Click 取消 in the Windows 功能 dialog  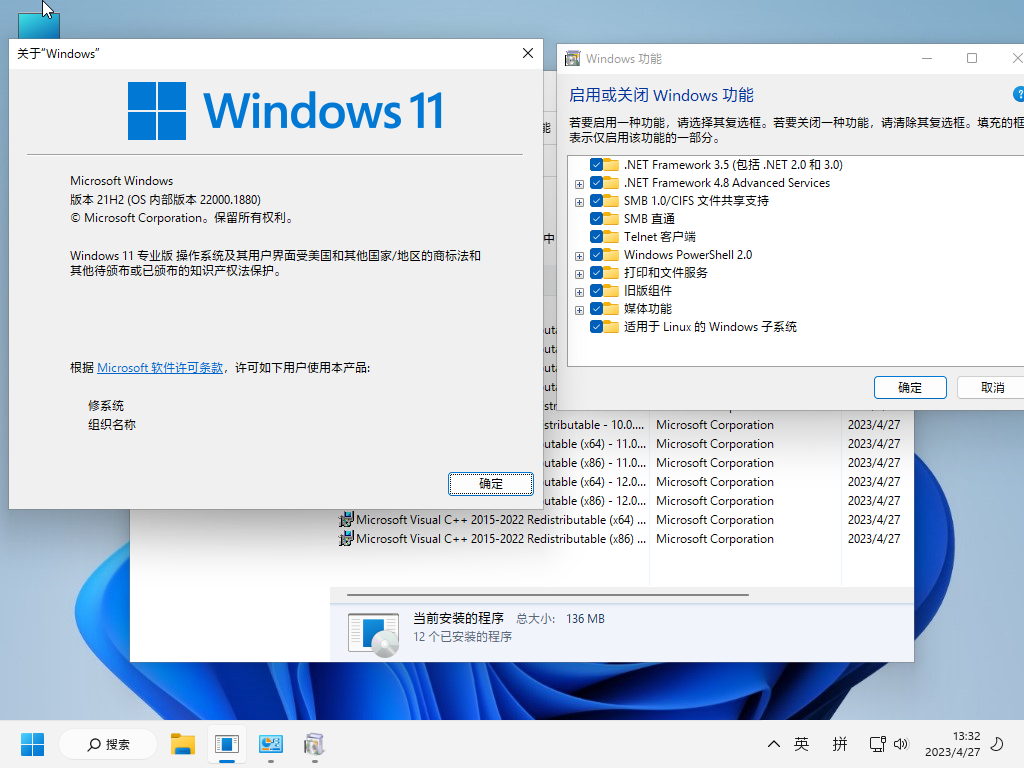[992, 387]
